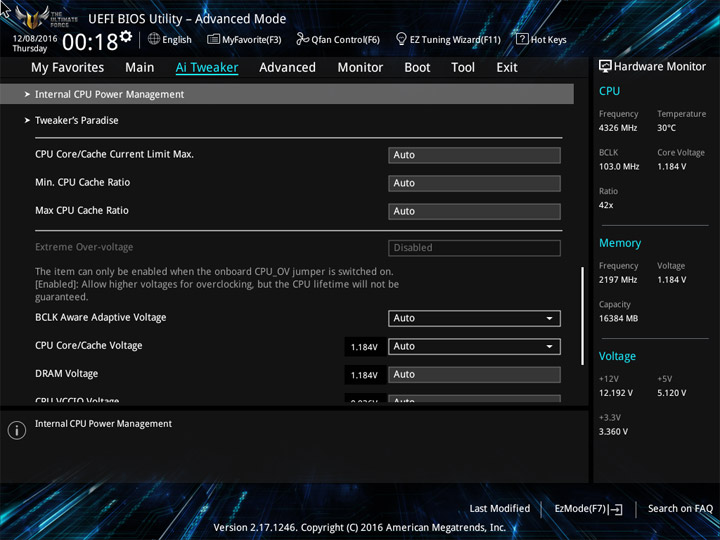
Task: Open the Monitor tab
Action: point(360,68)
